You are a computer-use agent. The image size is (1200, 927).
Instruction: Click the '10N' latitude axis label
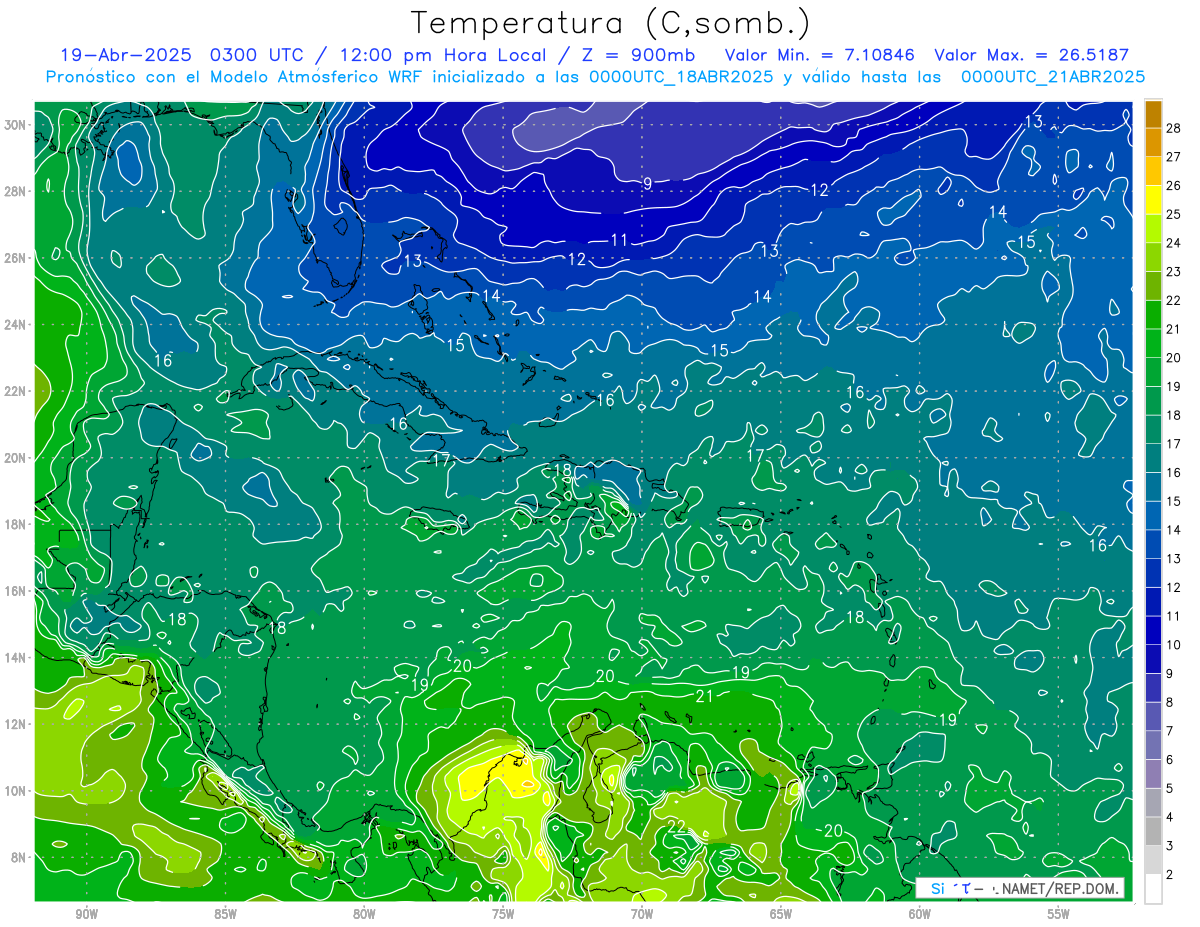click(x=16, y=791)
